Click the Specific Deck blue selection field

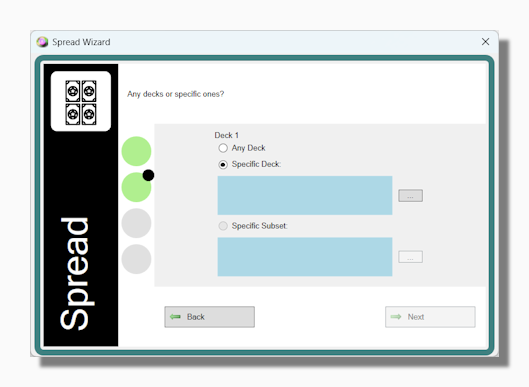point(305,195)
